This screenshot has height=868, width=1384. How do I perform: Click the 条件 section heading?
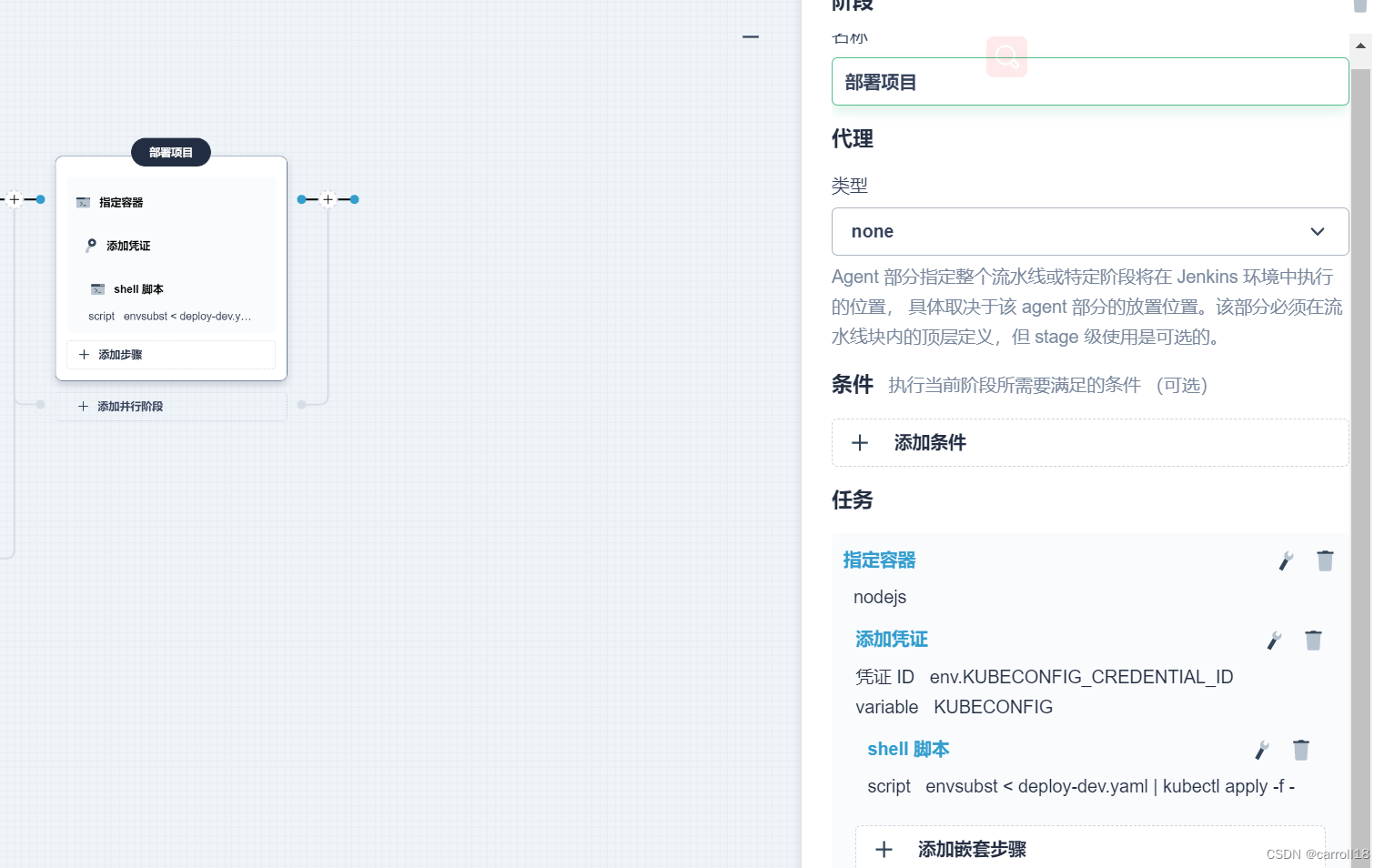(853, 385)
